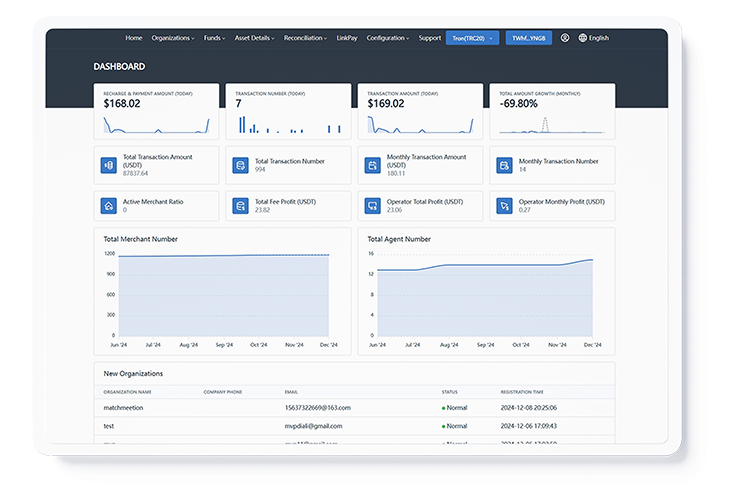This screenshot has width=730, height=500.
Task: Expand the Funds dropdown menu
Action: click(214, 38)
